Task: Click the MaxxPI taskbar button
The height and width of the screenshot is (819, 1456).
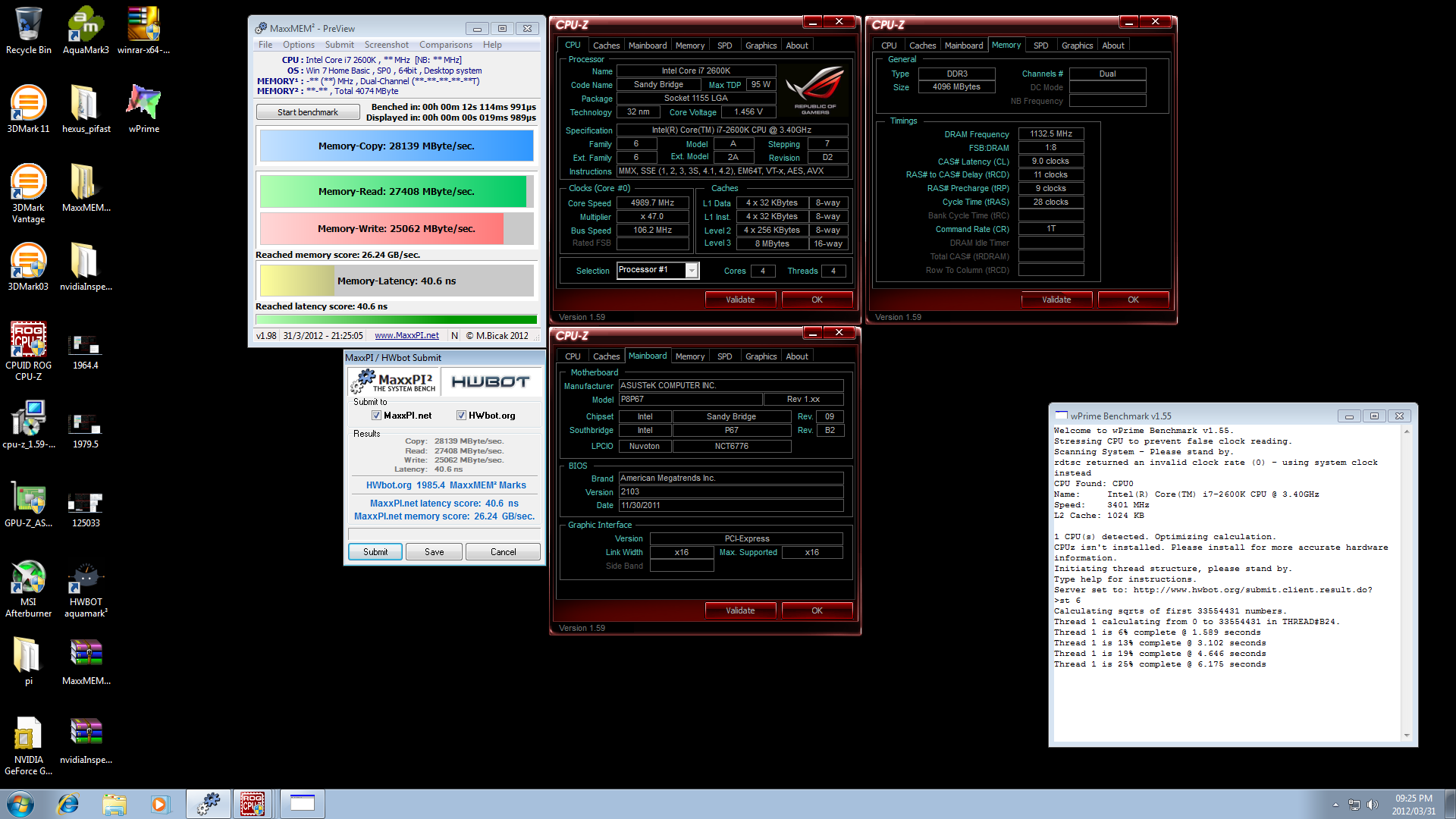Action: 209,804
